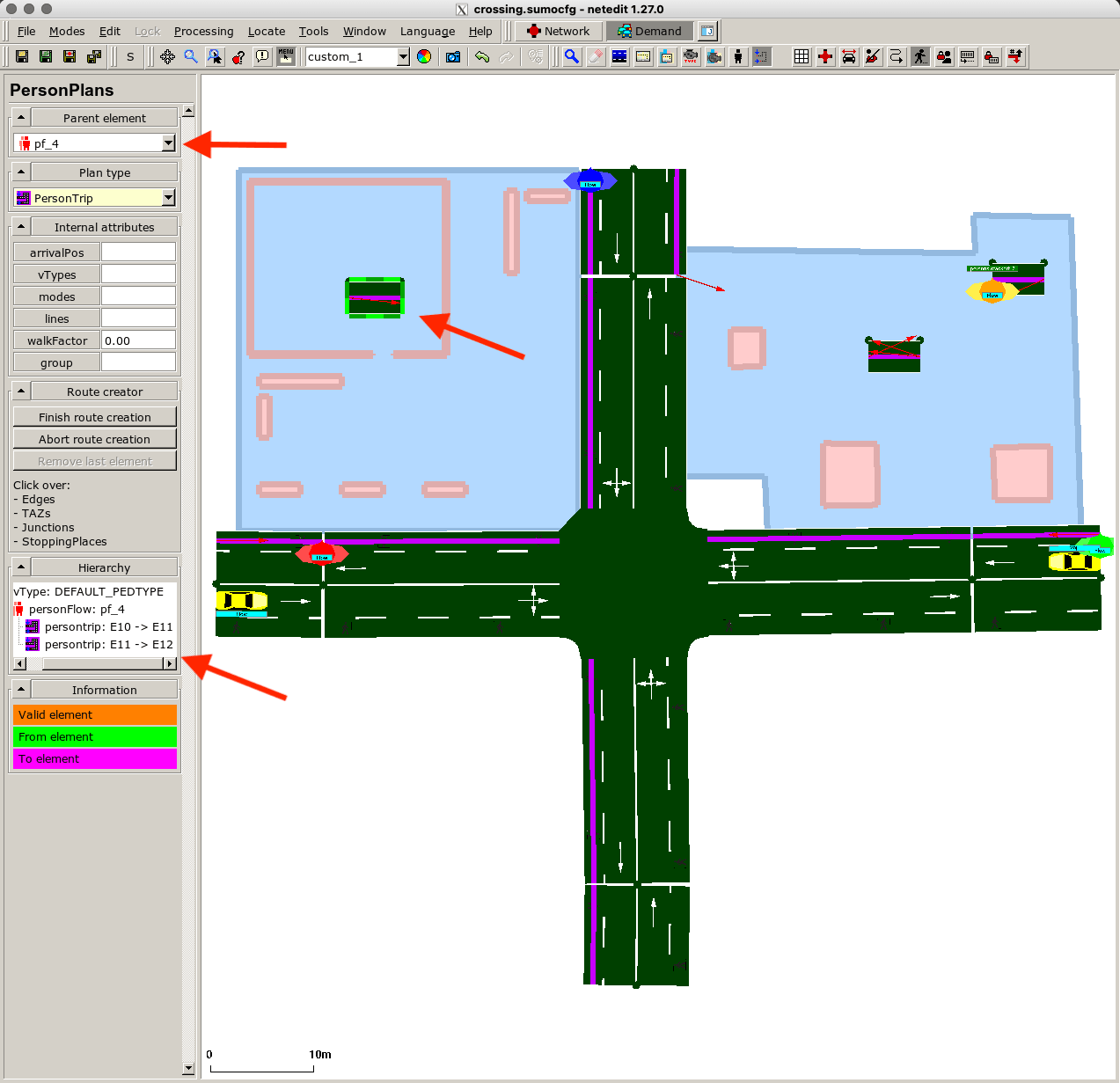Screen dimensions: 1120x1083
Task: Open the custom_1 scheme dropdown
Action: click(x=403, y=56)
